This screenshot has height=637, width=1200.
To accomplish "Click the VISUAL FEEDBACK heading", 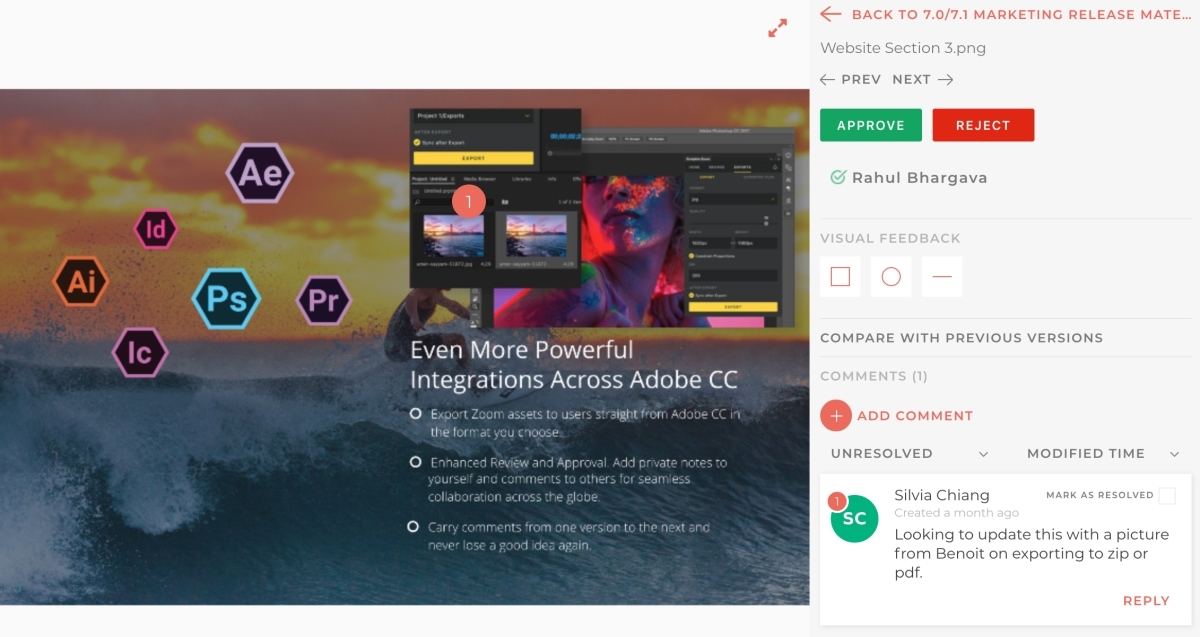I will pos(890,238).
